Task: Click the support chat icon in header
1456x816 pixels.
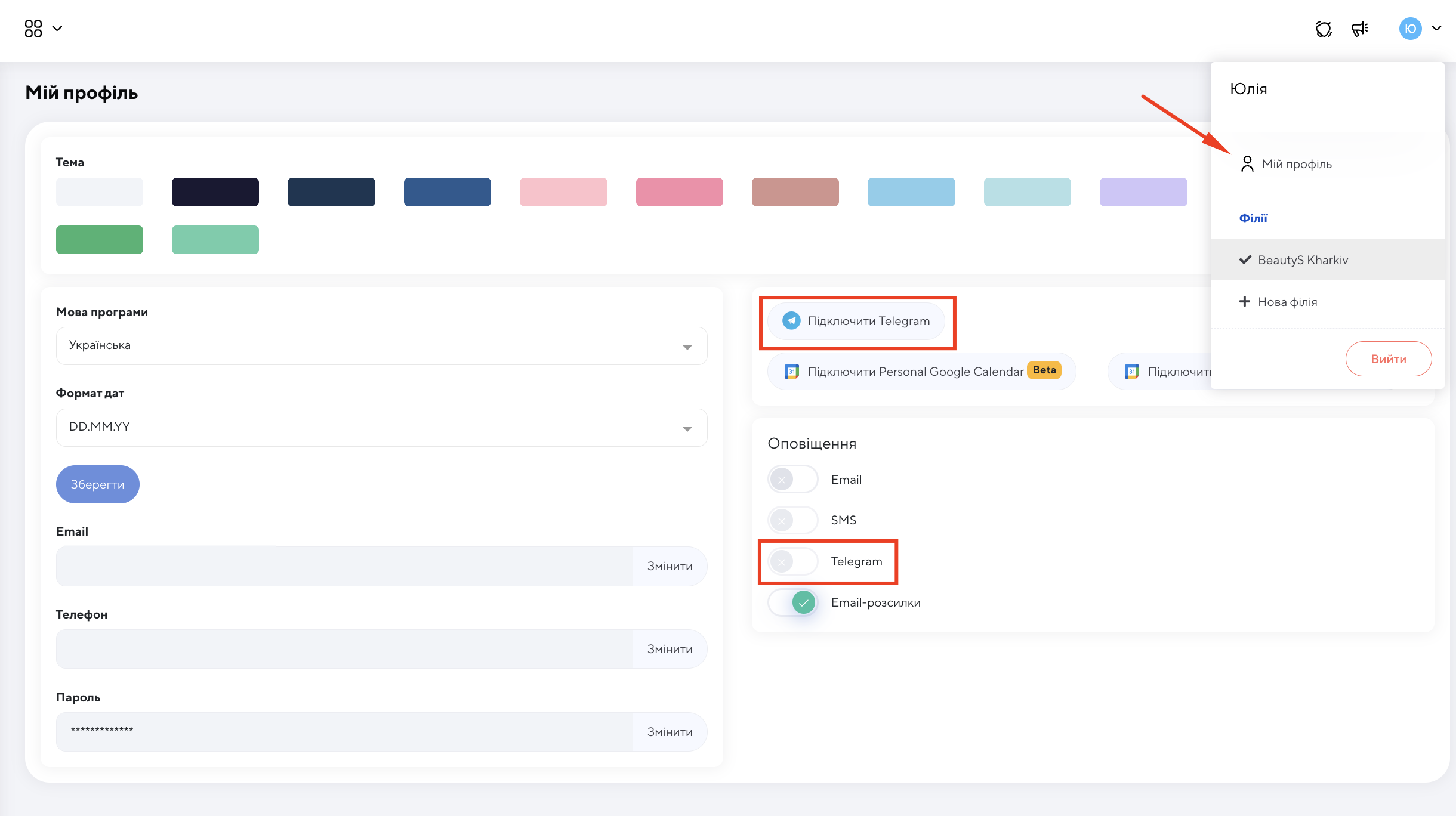Action: point(1323,29)
